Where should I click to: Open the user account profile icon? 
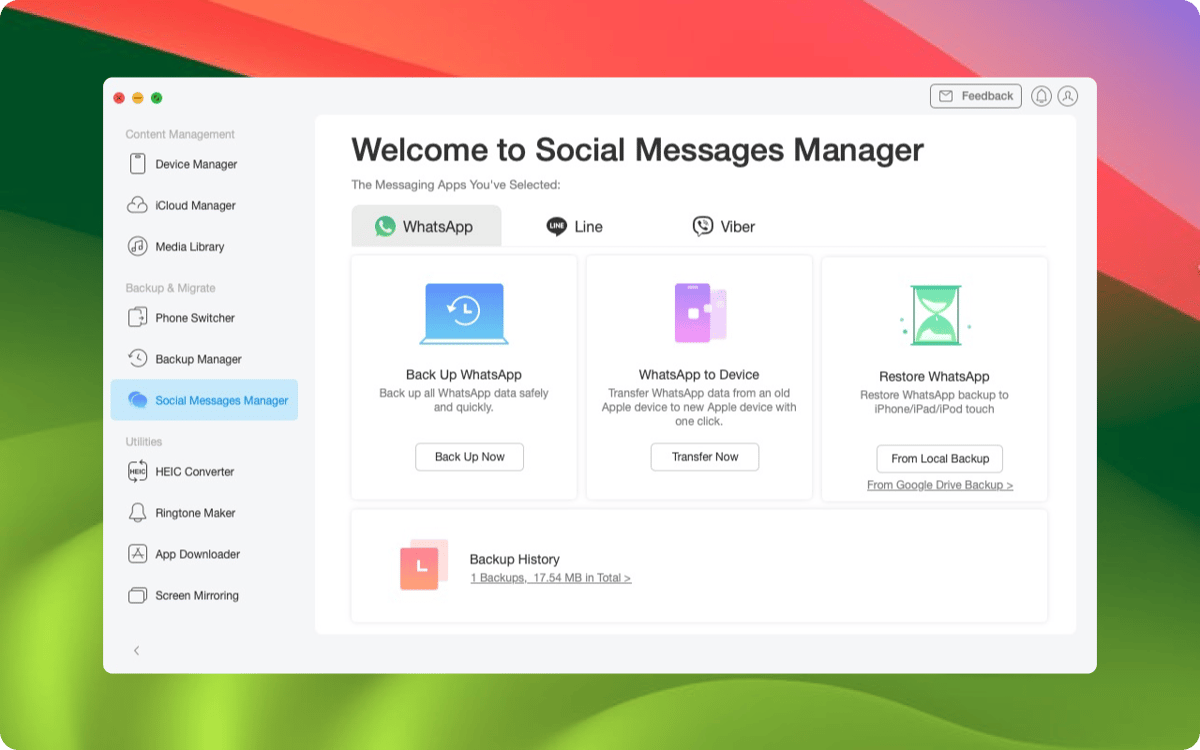coord(1068,96)
